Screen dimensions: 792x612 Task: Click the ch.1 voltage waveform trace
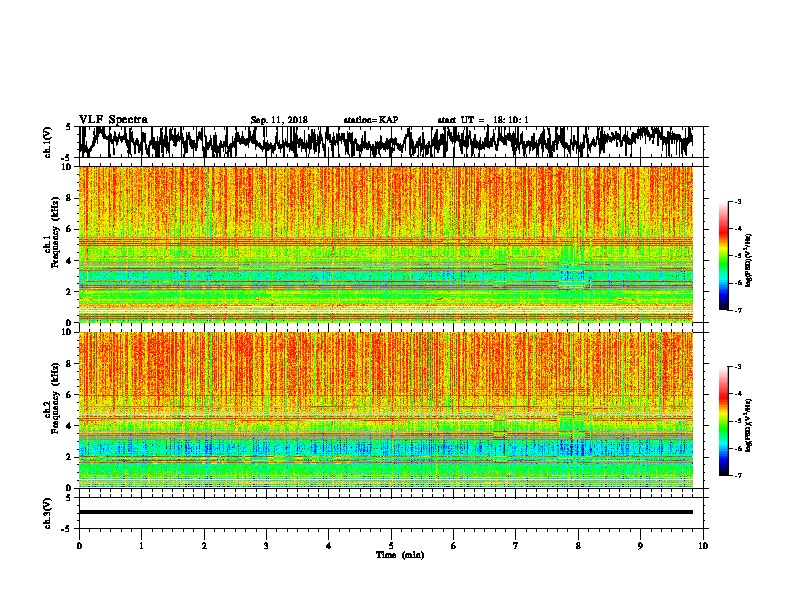tap(385, 142)
